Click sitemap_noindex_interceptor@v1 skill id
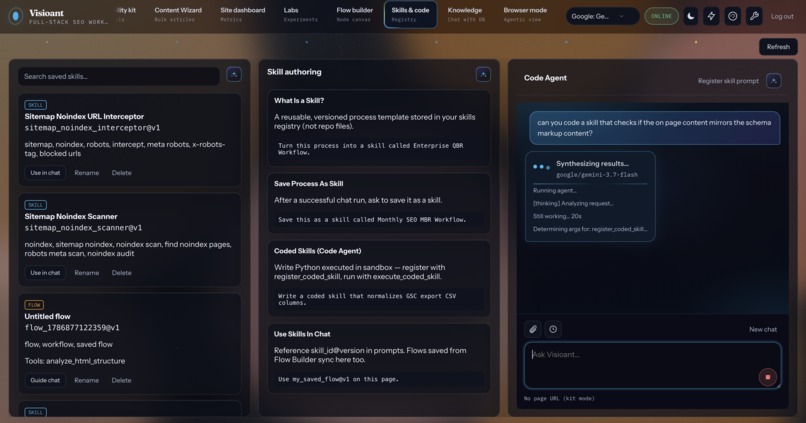 (x=93, y=127)
